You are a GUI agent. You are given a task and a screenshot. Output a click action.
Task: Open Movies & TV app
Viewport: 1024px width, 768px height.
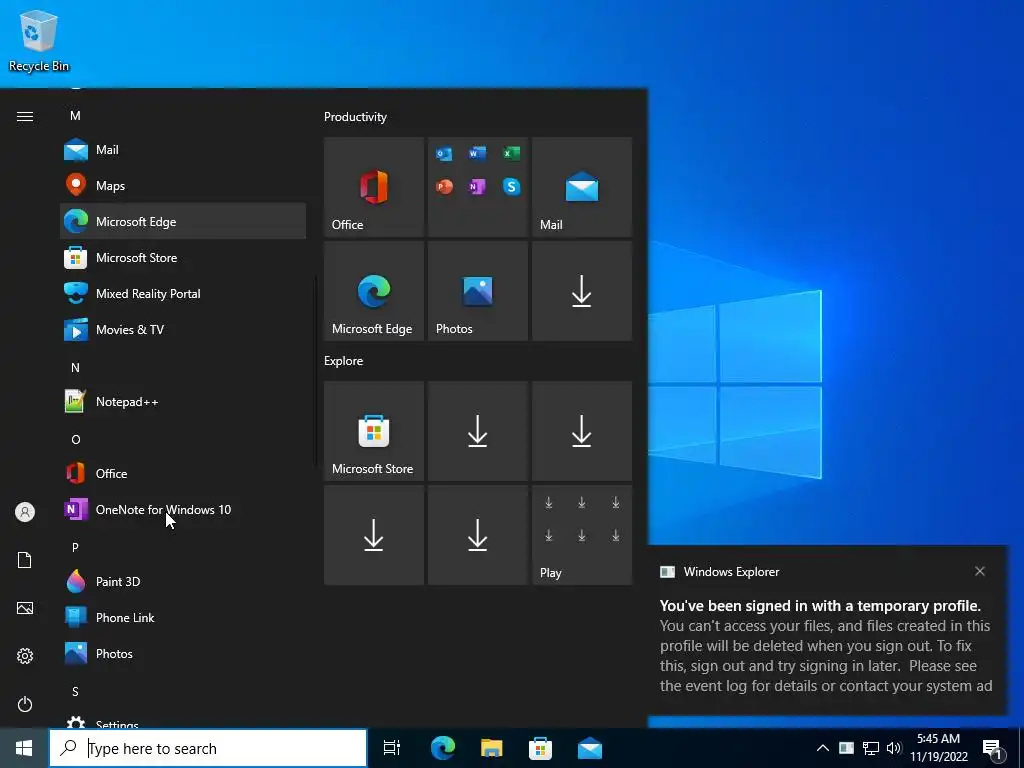183,329
